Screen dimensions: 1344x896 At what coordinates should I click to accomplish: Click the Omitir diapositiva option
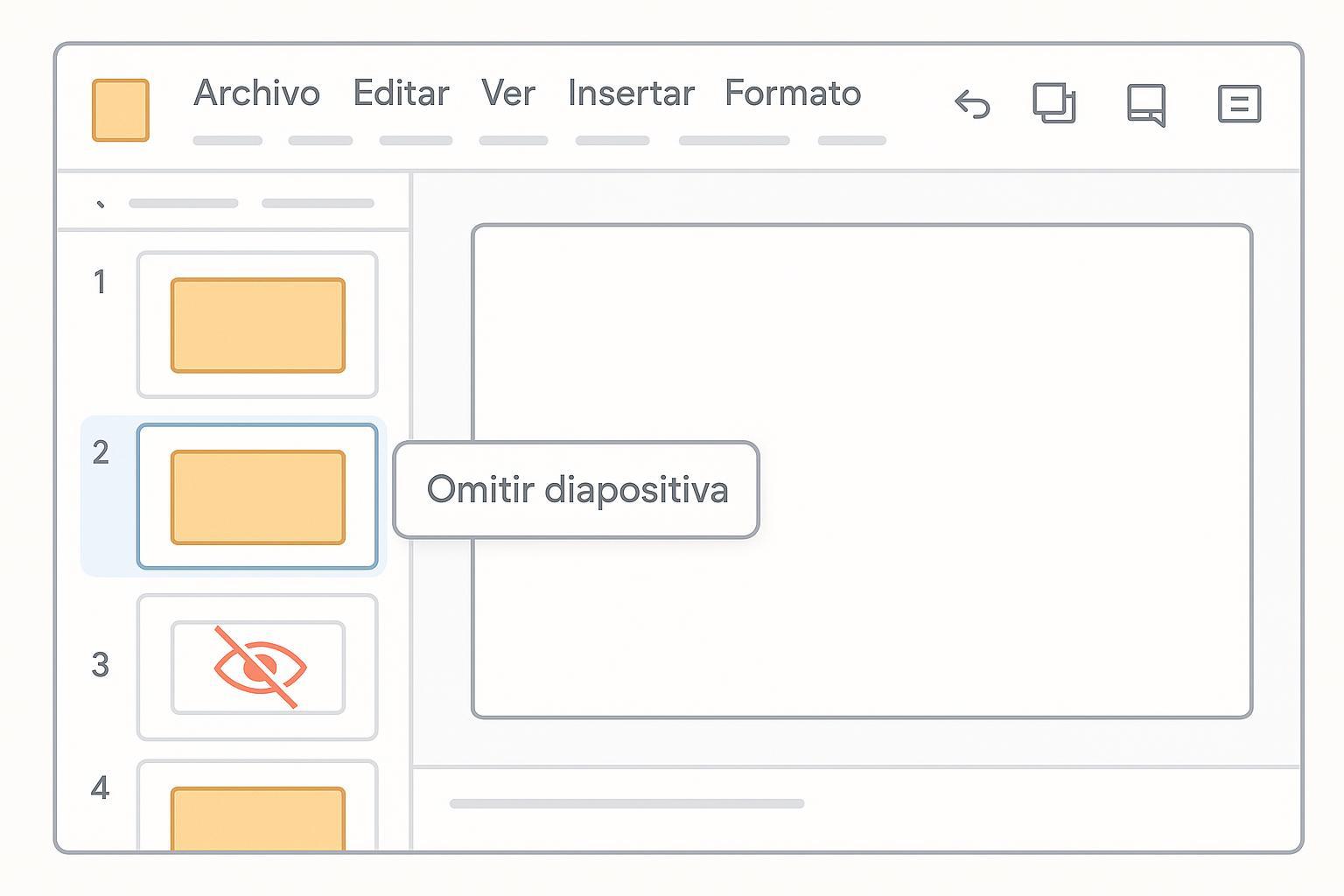[577, 490]
